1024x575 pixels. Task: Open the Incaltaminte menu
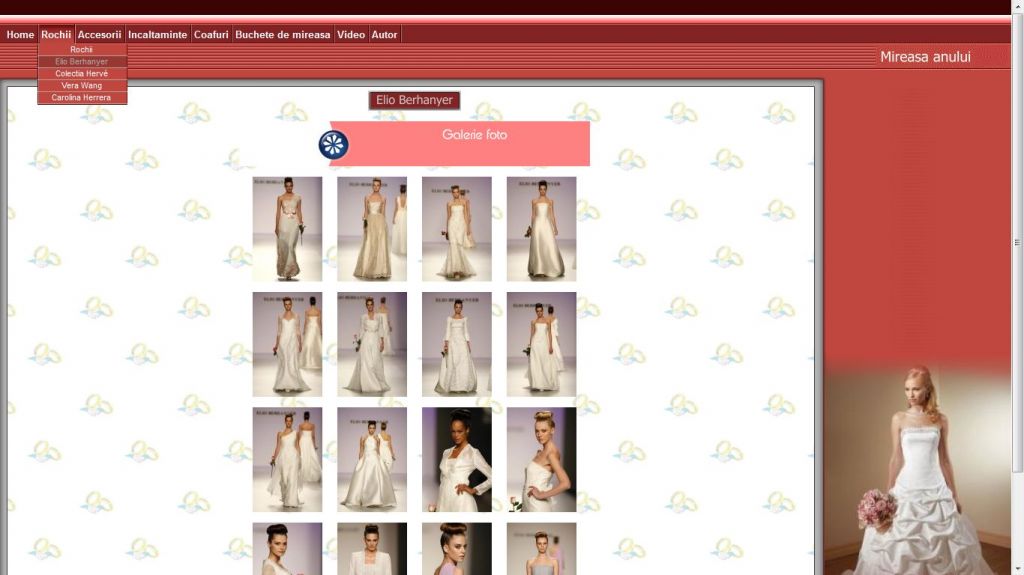pos(157,35)
